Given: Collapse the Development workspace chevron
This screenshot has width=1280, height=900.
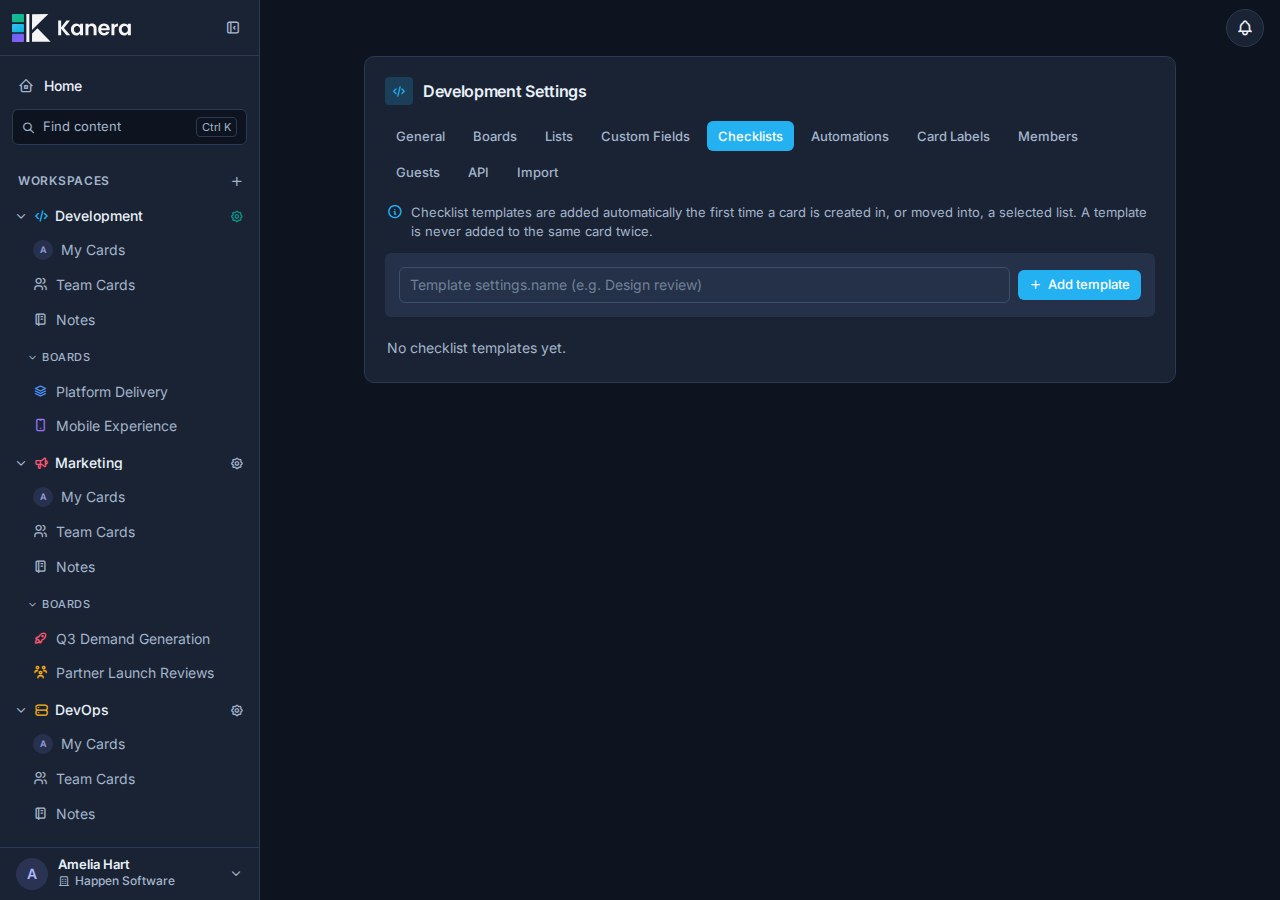Looking at the screenshot, I should 21,216.
